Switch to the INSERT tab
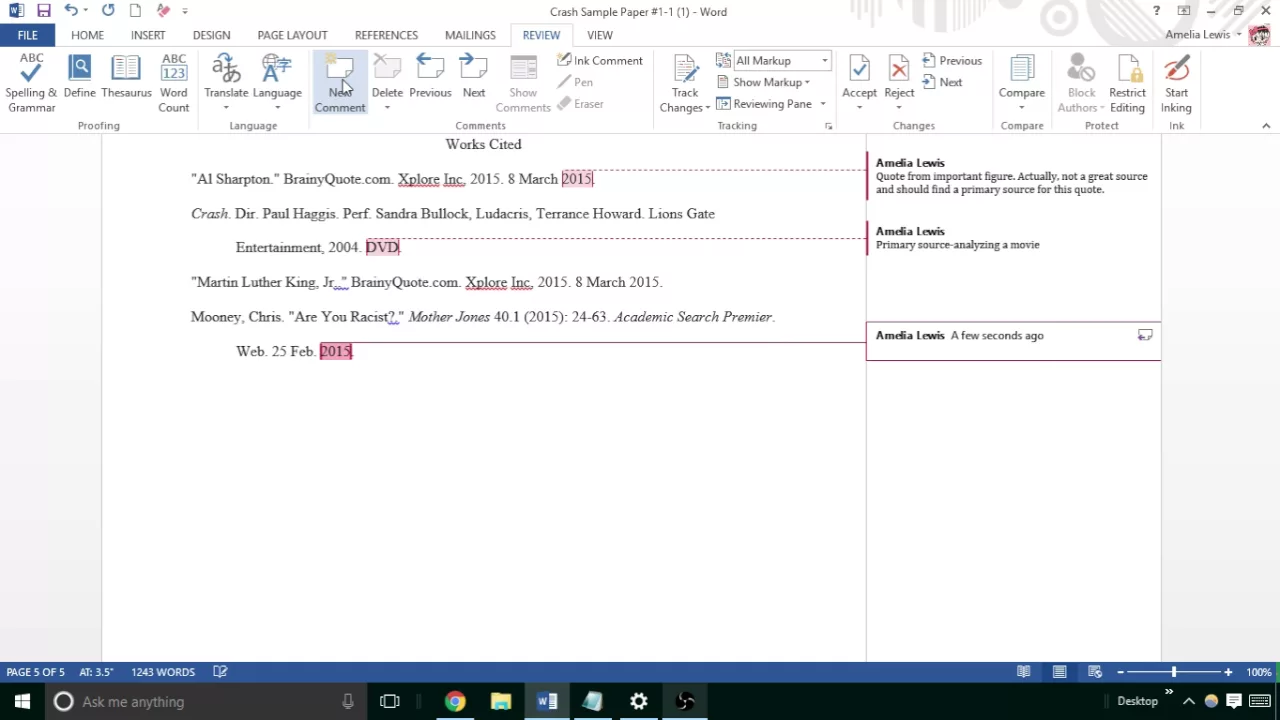1280x720 pixels. coord(148,35)
